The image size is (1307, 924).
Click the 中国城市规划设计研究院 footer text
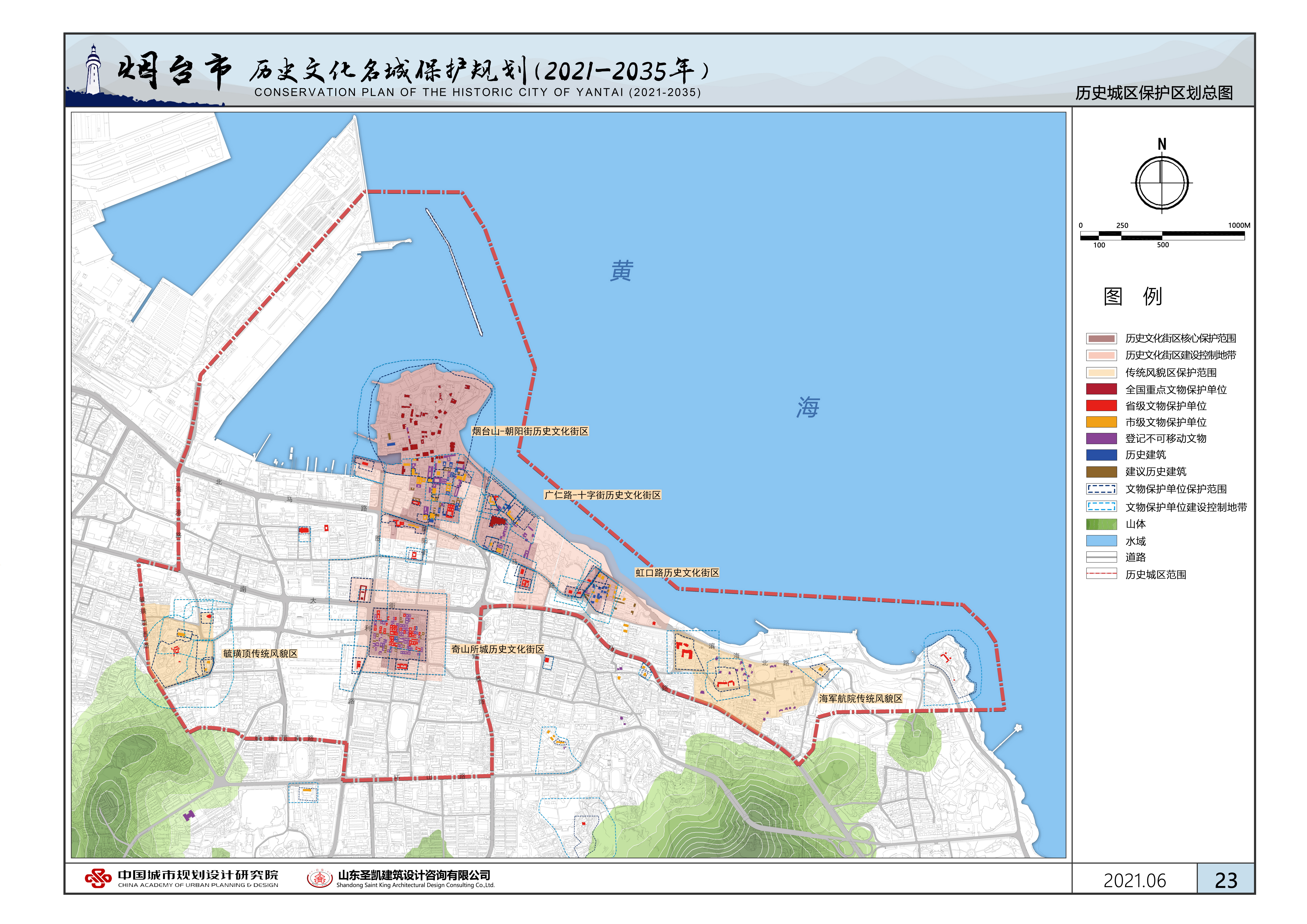tap(198, 875)
